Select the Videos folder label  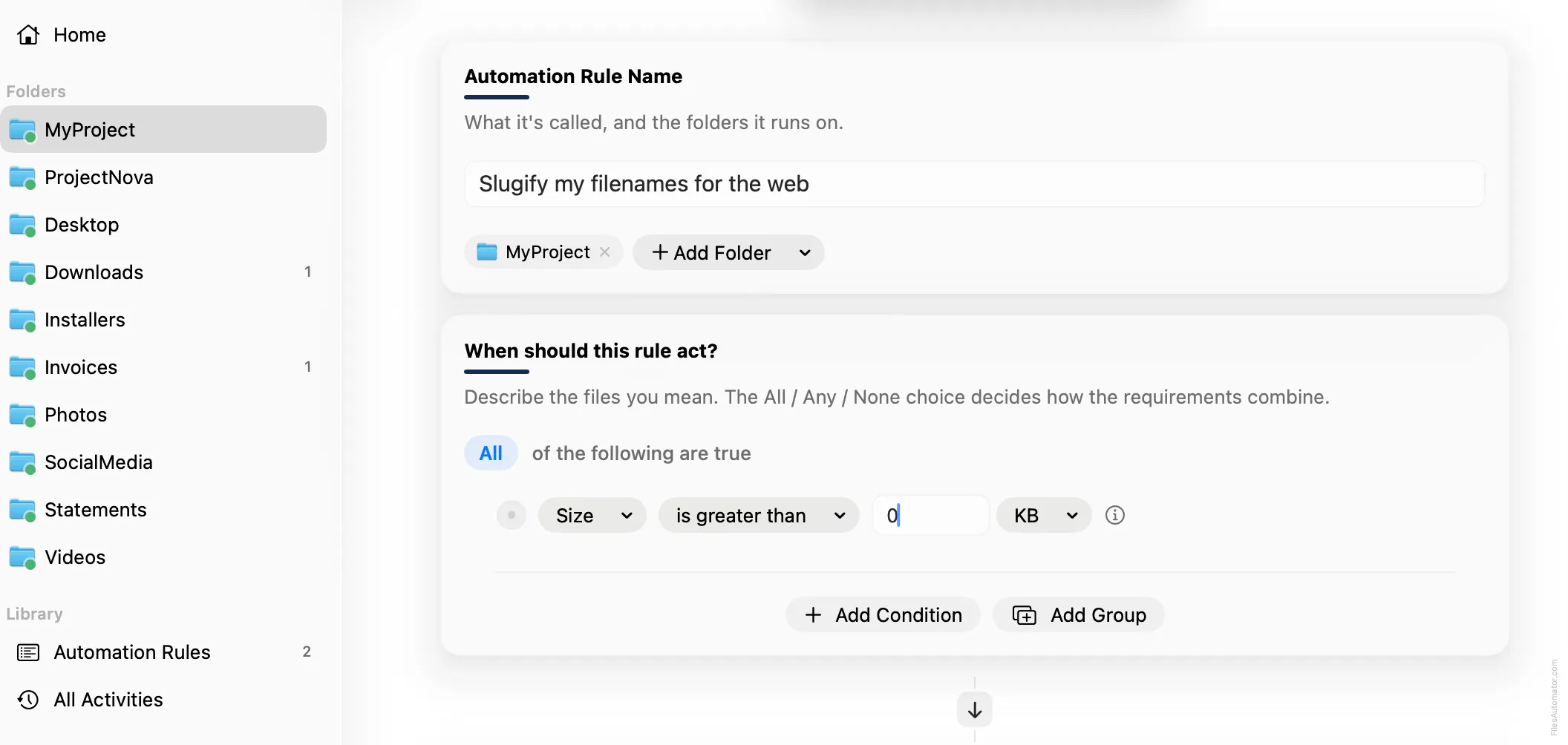coord(75,557)
